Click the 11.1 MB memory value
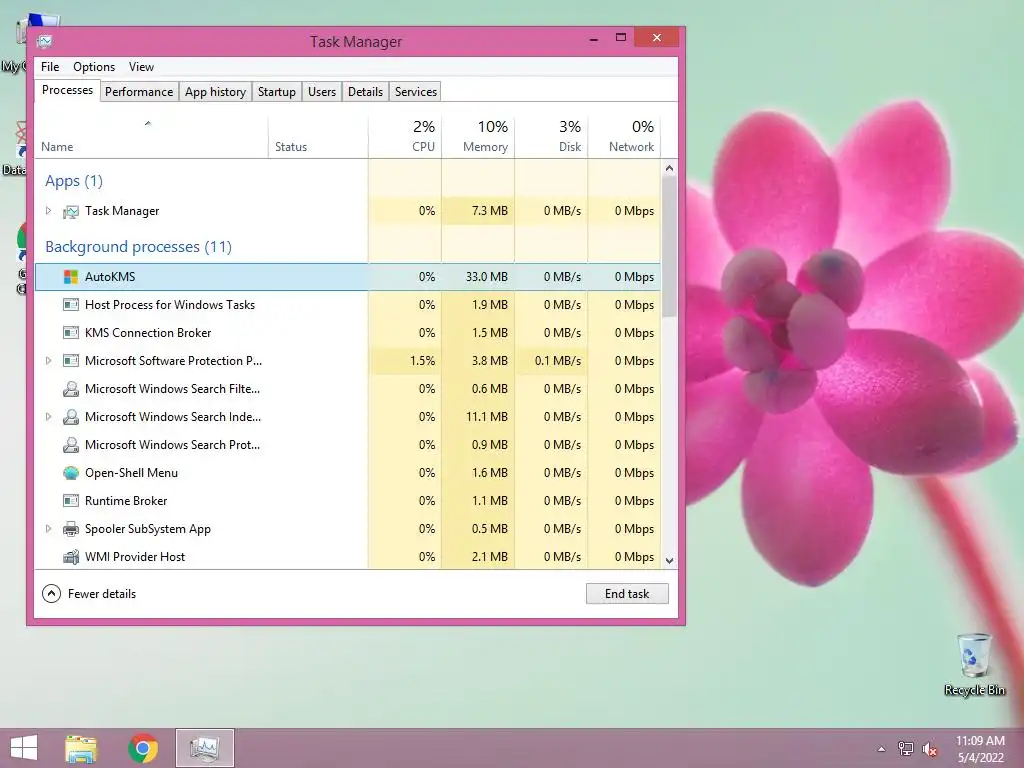The height and width of the screenshot is (768, 1024). pos(478,417)
